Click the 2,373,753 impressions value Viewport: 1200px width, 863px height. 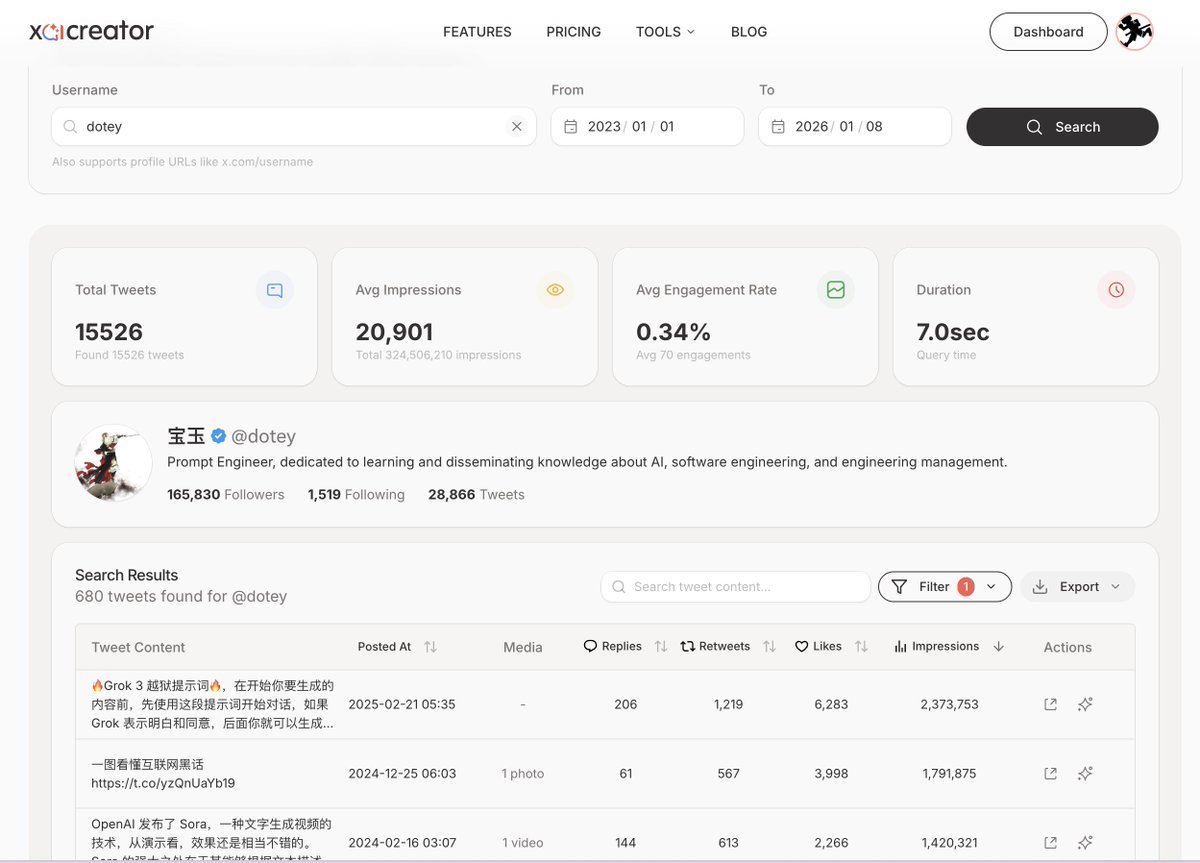pos(949,704)
